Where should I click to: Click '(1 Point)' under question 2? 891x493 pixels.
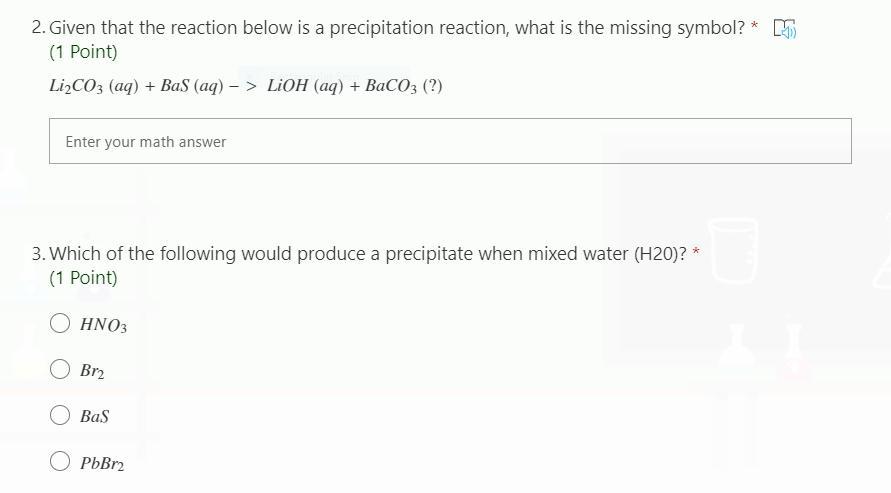[x=83, y=52]
